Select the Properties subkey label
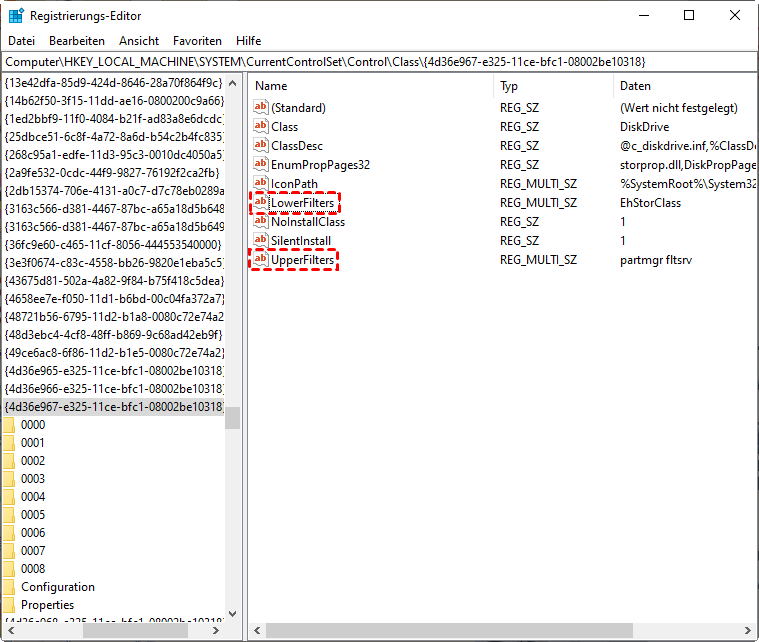The width and height of the screenshot is (759, 642). click(47, 605)
